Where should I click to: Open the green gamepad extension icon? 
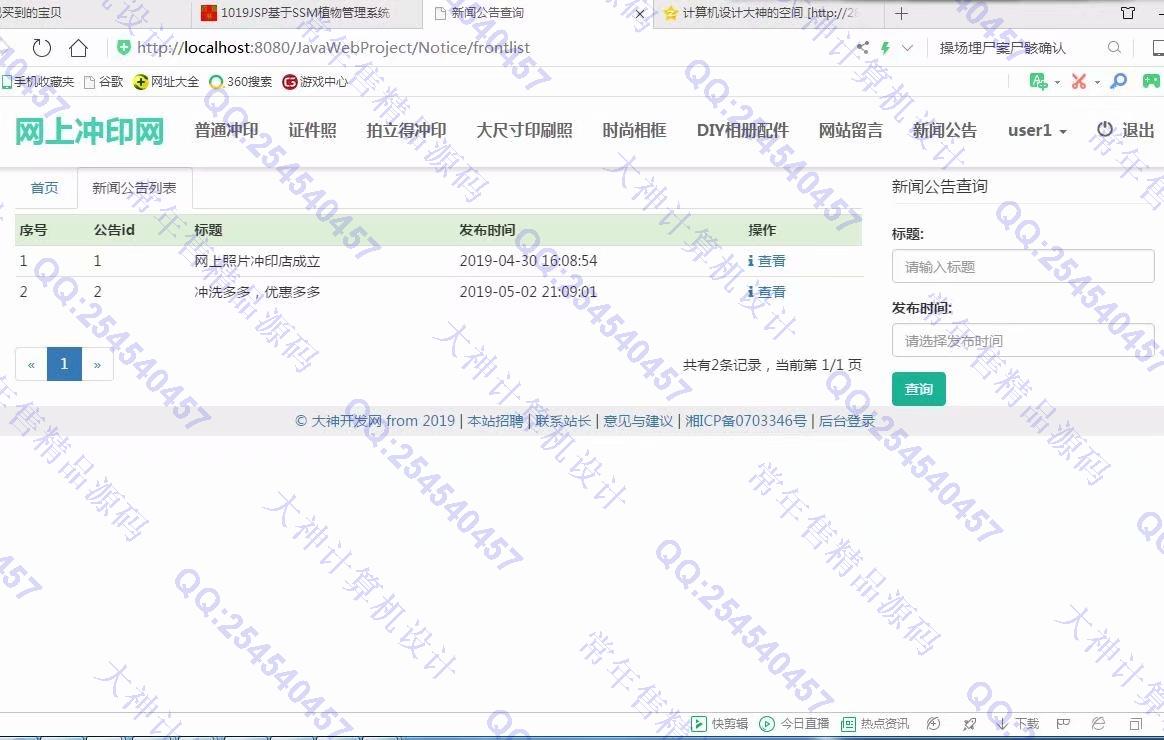click(x=1151, y=81)
